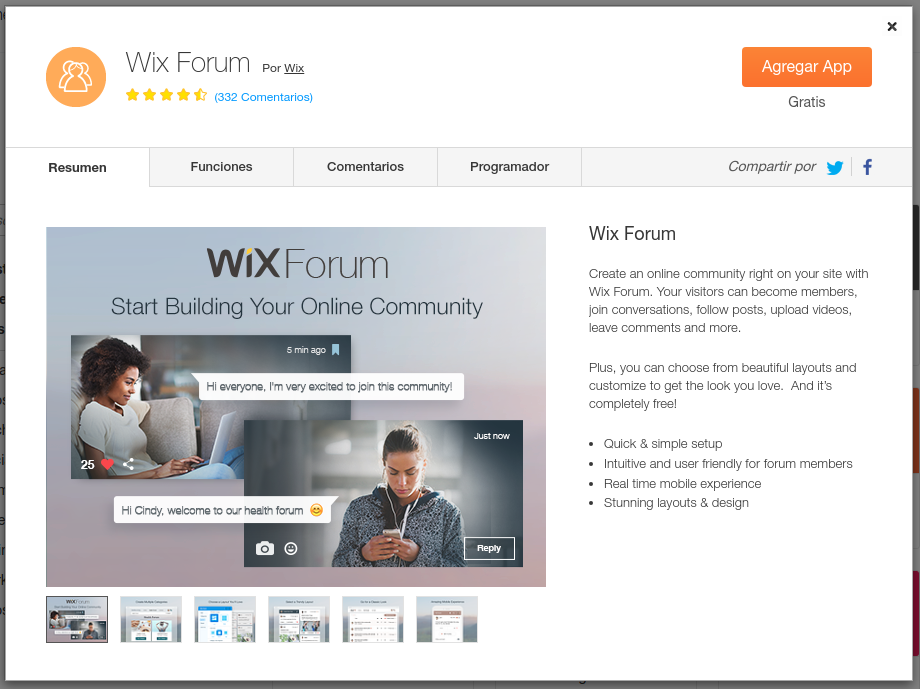This screenshot has height=689, width=920.
Task: Click the share icon beside the heart
Action: pos(128,464)
